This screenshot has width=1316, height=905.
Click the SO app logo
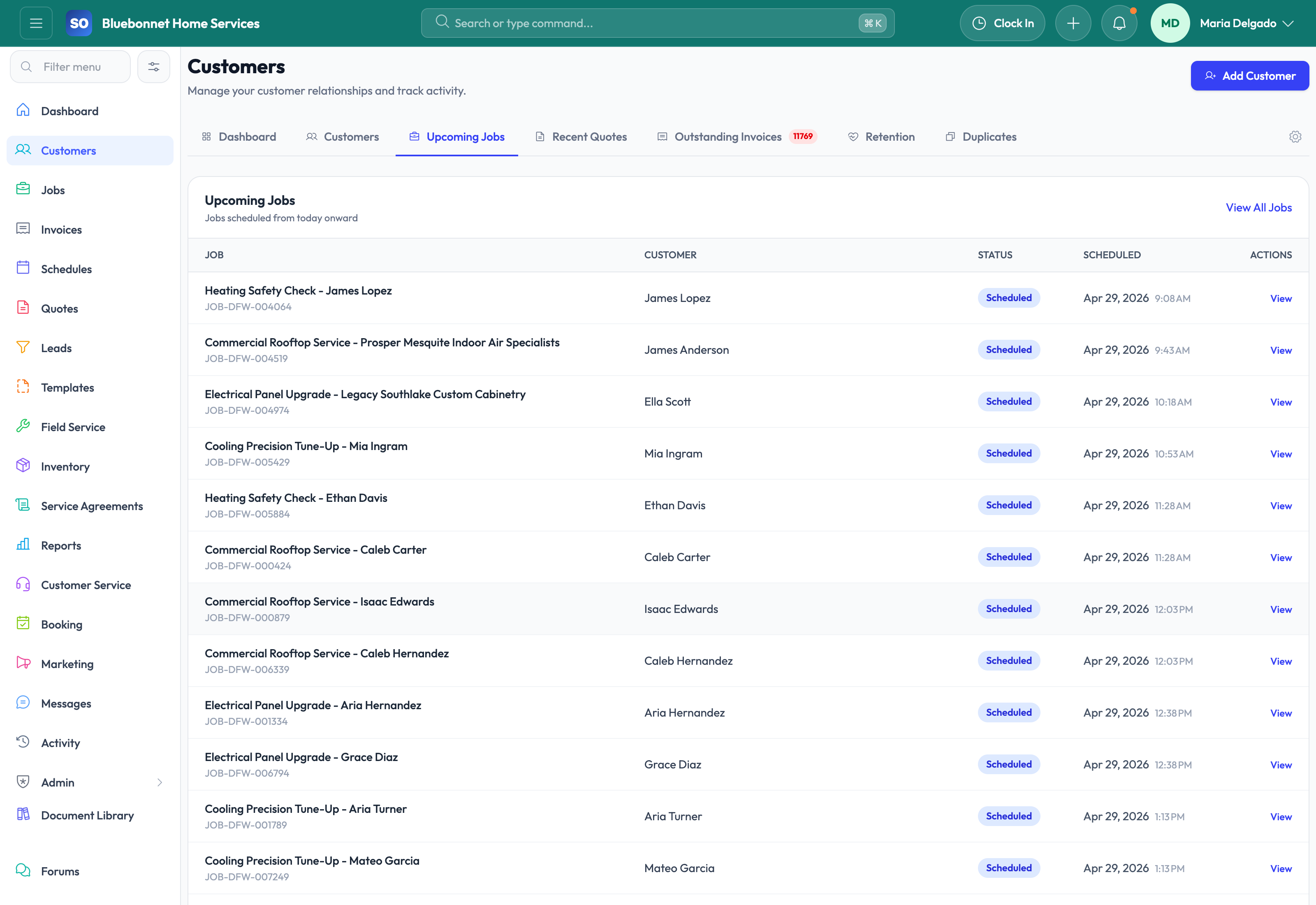[79, 23]
